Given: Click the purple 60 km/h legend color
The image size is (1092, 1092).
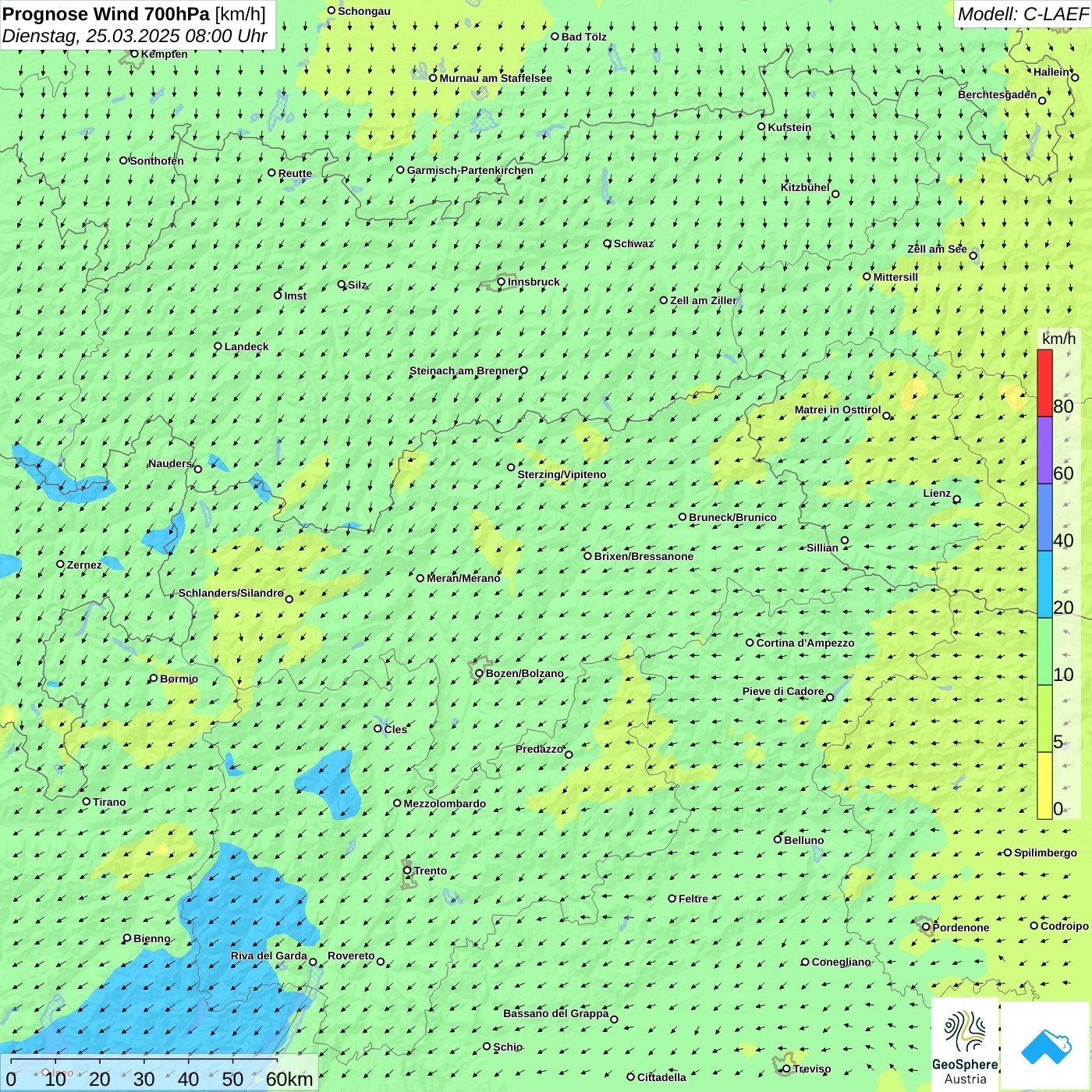Looking at the screenshot, I should [x=1044, y=450].
